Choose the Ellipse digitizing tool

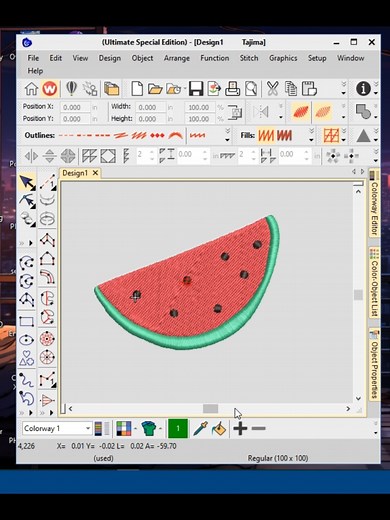click(x=27, y=340)
